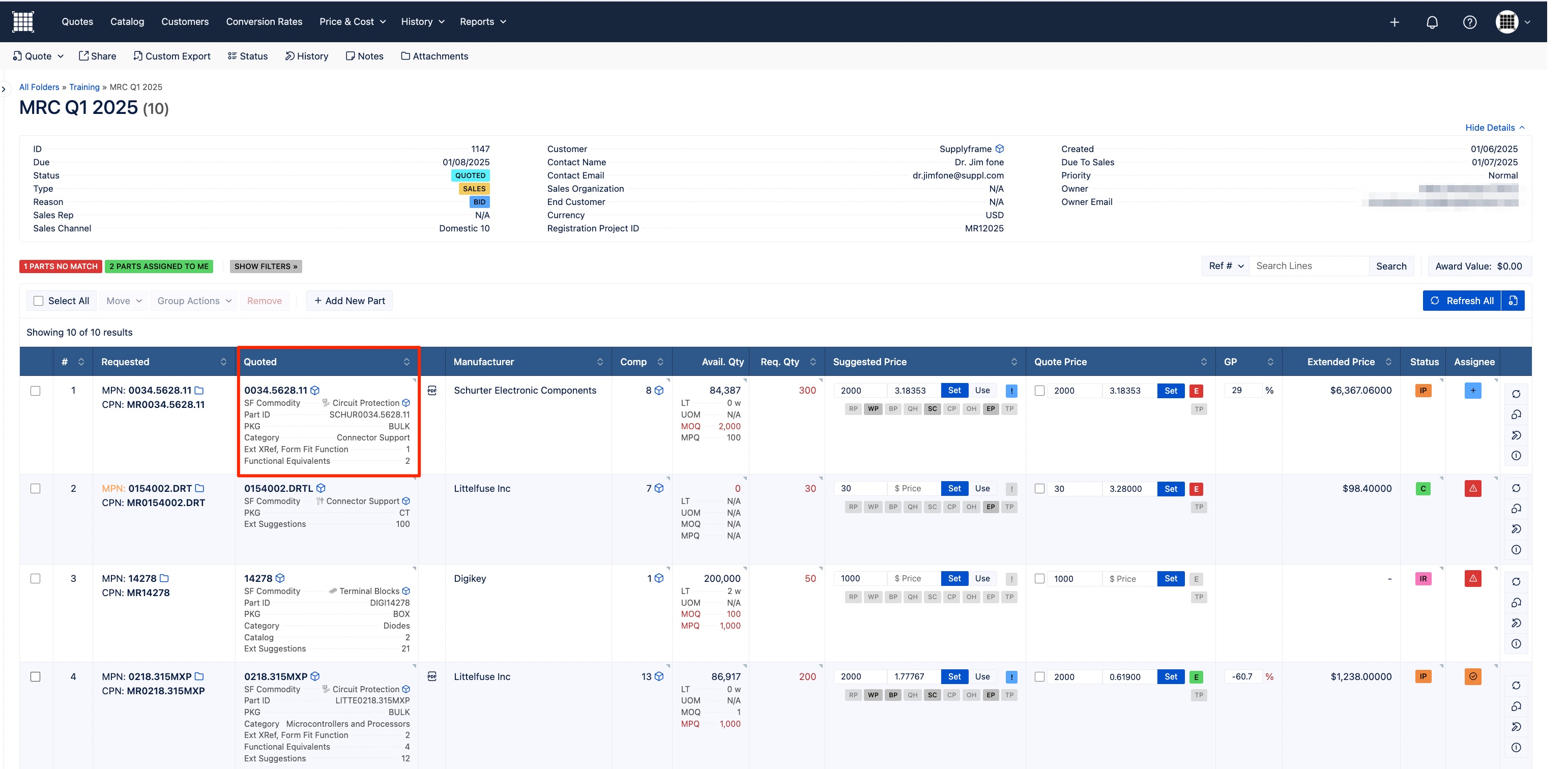
Task: Click the Comp cube icon for Schurter row
Action: click(659, 391)
